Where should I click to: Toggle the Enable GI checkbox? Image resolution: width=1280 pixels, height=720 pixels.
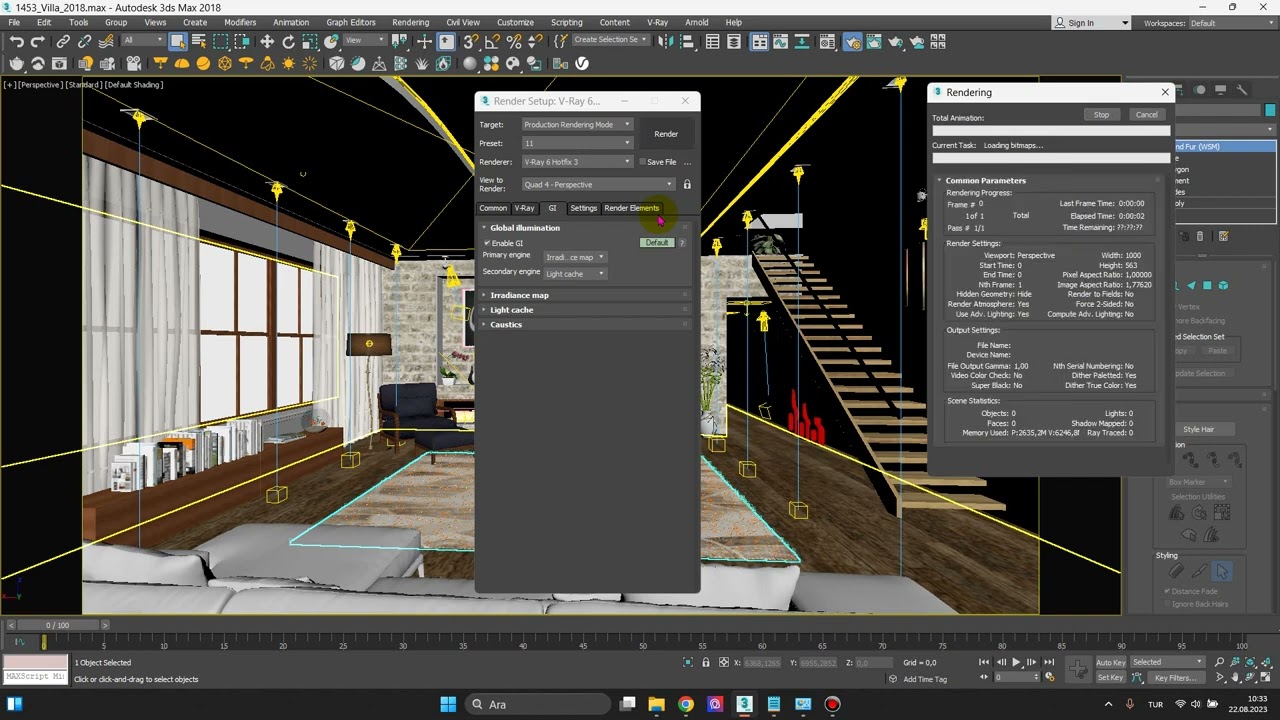487,243
